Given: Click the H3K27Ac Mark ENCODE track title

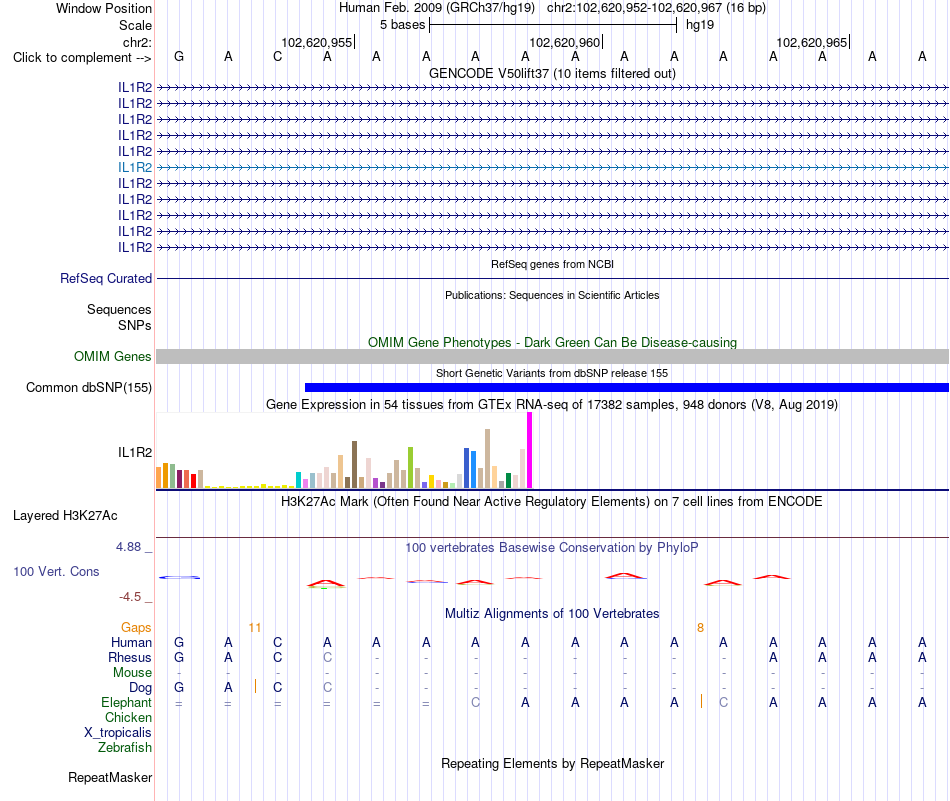Looking at the screenshot, I should [x=552, y=502].
